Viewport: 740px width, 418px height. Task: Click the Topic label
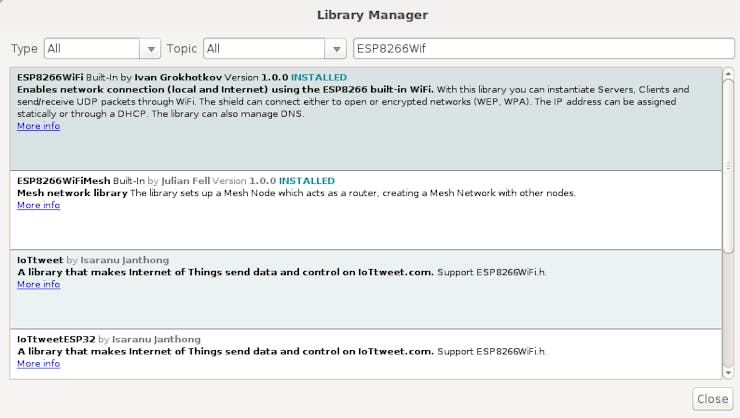(x=182, y=49)
